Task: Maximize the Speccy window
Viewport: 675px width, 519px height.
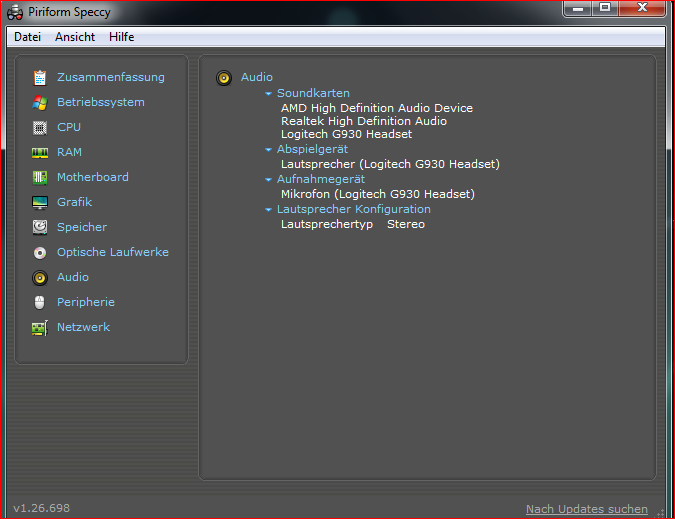Action: pos(605,9)
